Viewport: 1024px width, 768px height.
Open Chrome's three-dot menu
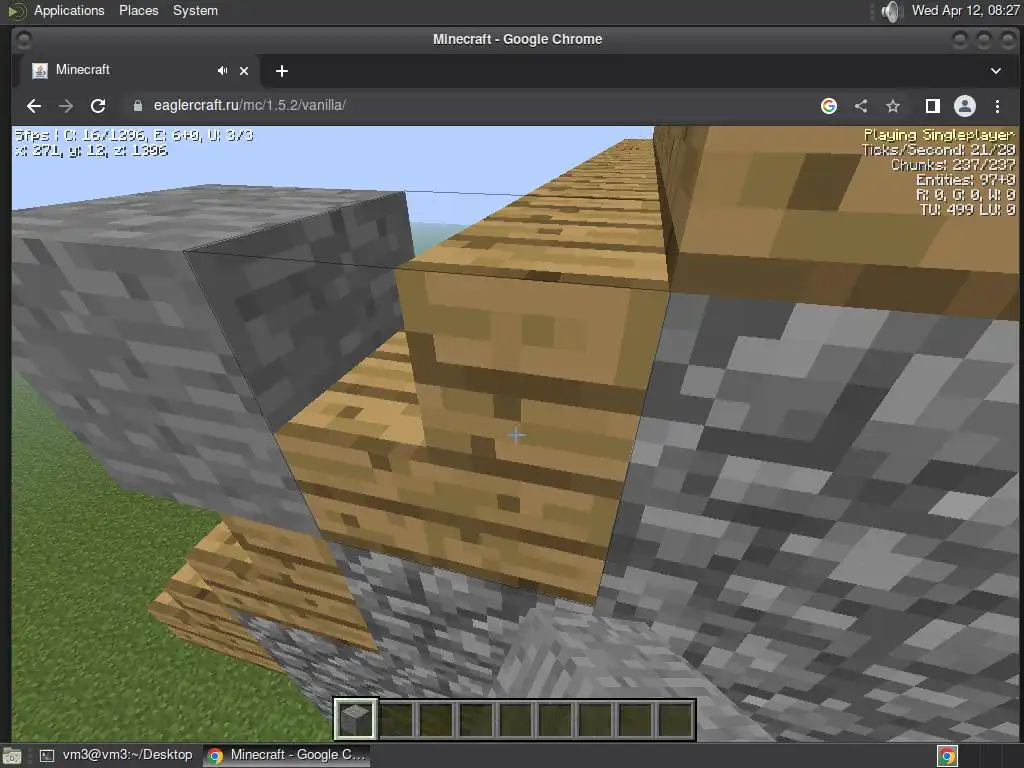click(x=997, y=106)
